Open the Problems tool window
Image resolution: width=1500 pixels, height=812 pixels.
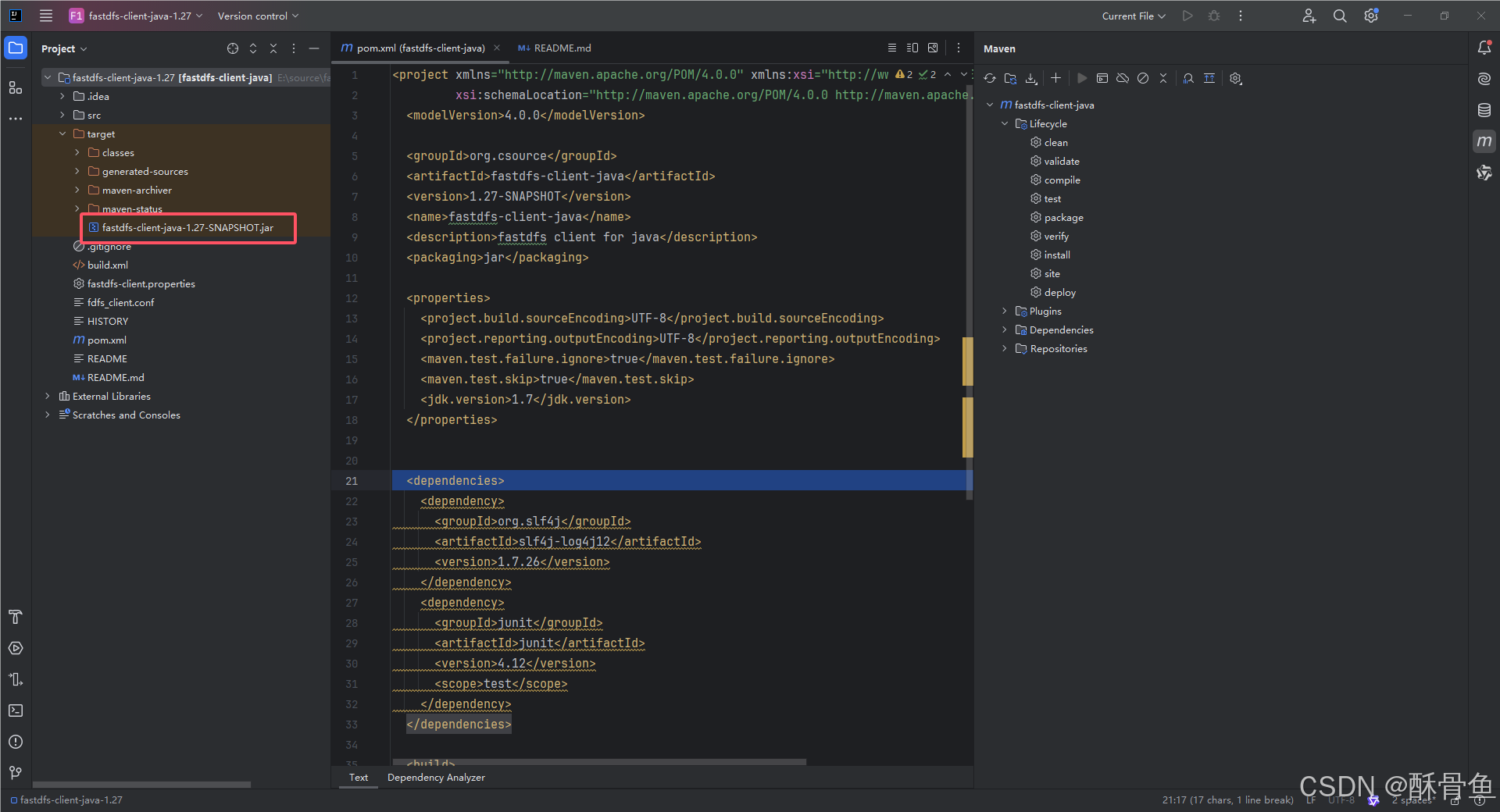(16, 742)
